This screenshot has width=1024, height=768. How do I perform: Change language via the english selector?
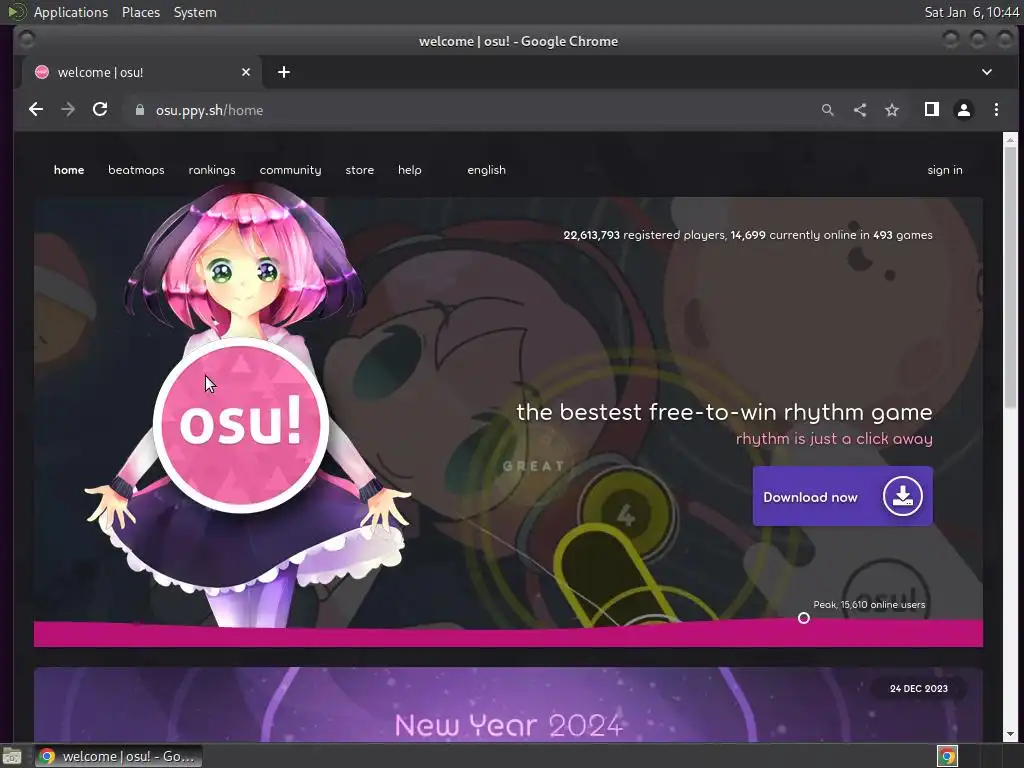click(x=487, y=170)
